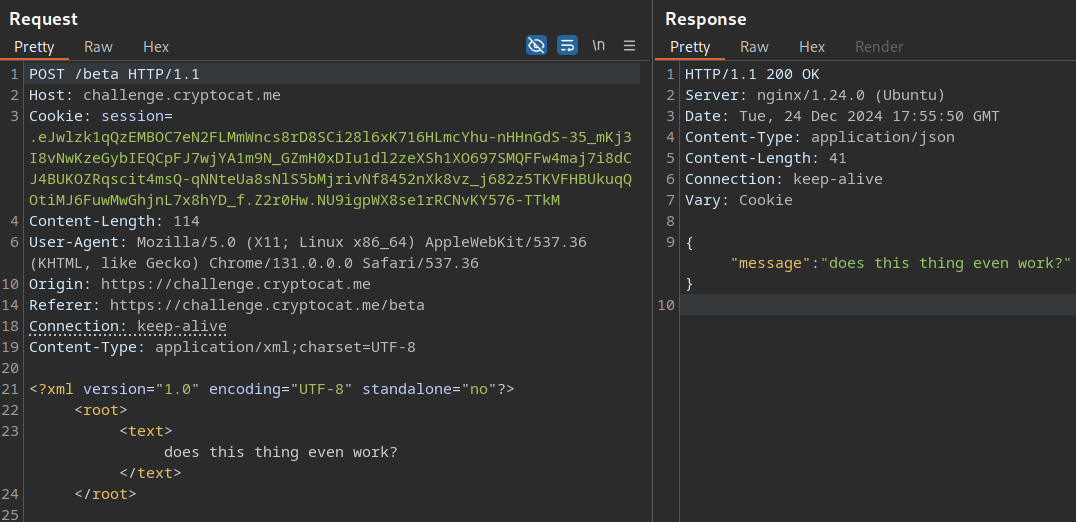Switch to the Response Raw tab

coord(754,47)
